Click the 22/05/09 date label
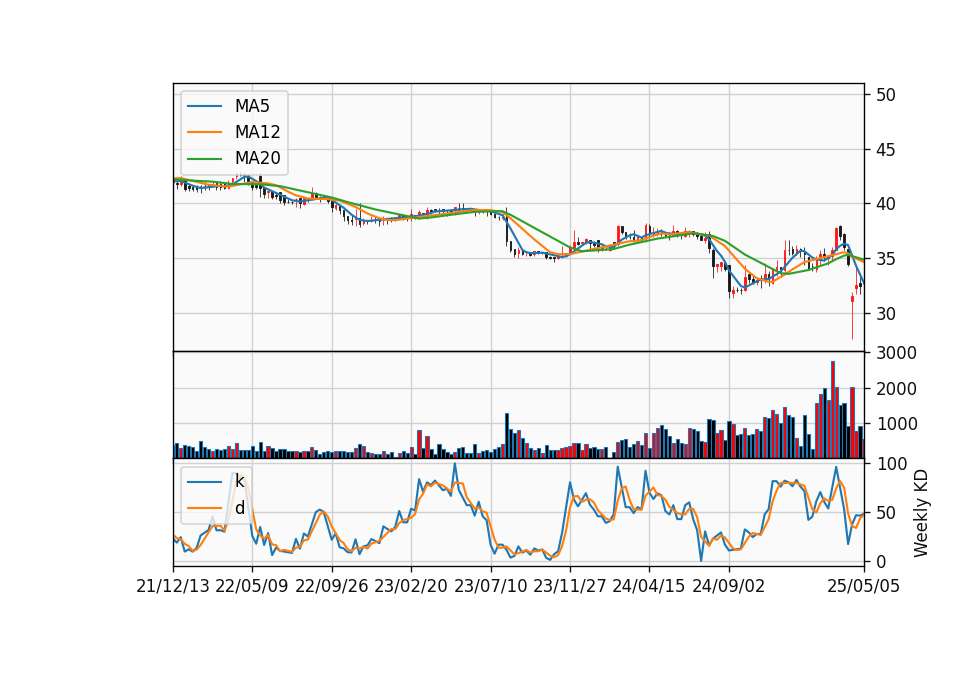960x690 pixels. 252,587
